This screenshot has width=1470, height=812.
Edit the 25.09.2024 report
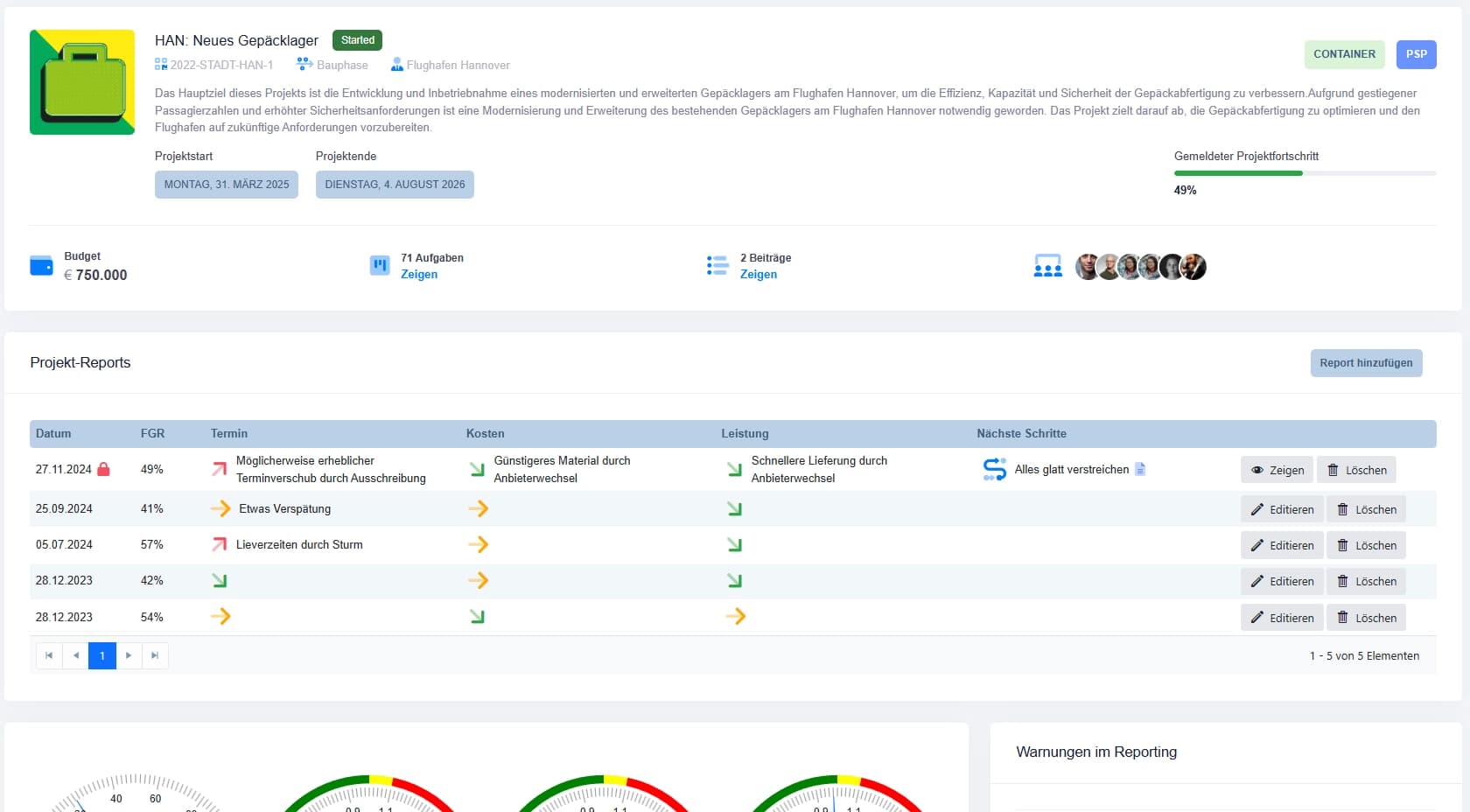pos(1282,509)
